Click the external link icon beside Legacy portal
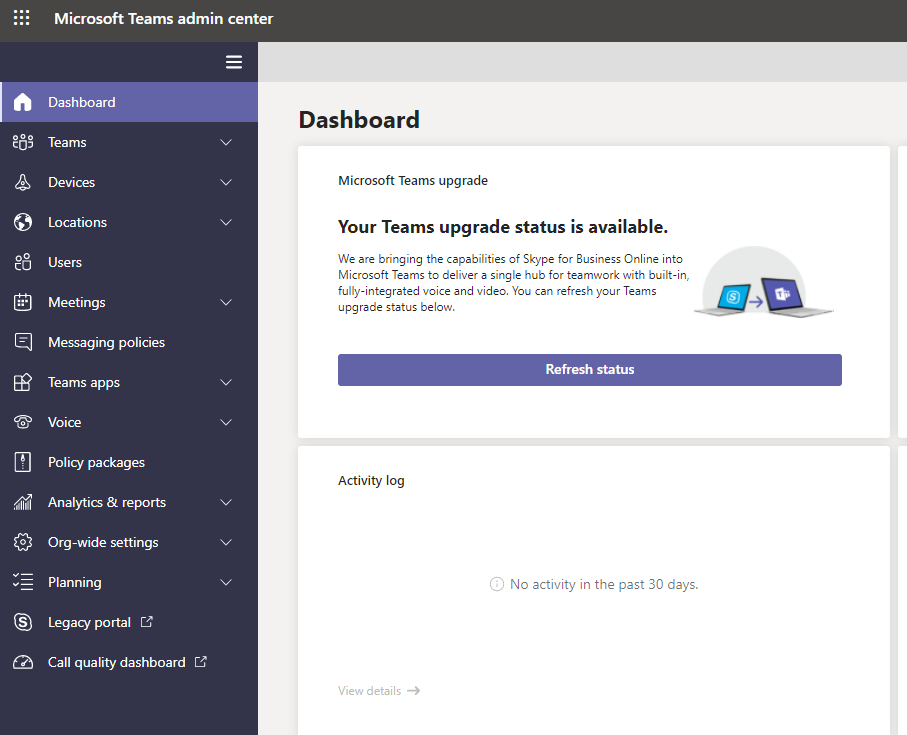This screenshot has width=907, height=735. pos(147,622)
